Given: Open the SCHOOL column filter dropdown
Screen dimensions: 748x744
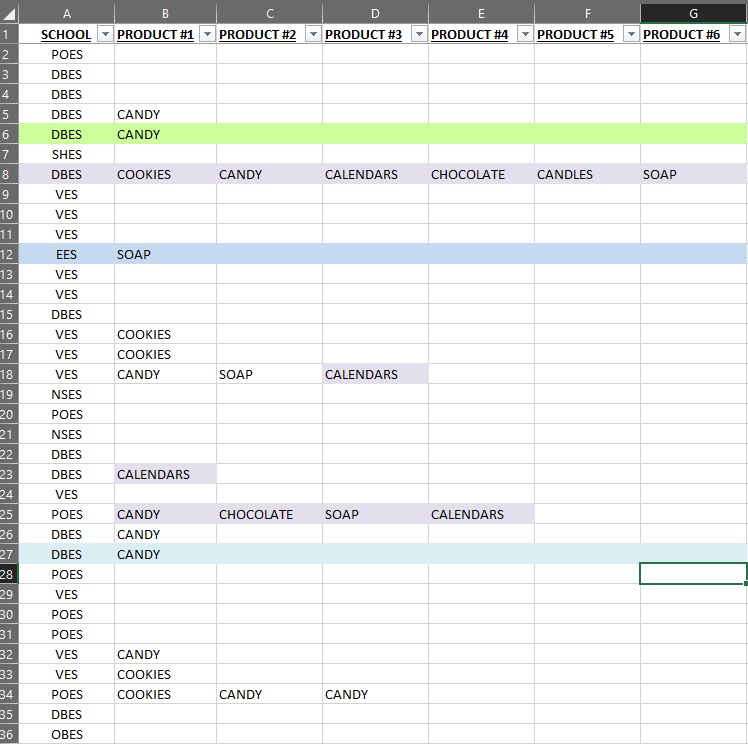Looking at the screenshot, I should tap(105, 34).
